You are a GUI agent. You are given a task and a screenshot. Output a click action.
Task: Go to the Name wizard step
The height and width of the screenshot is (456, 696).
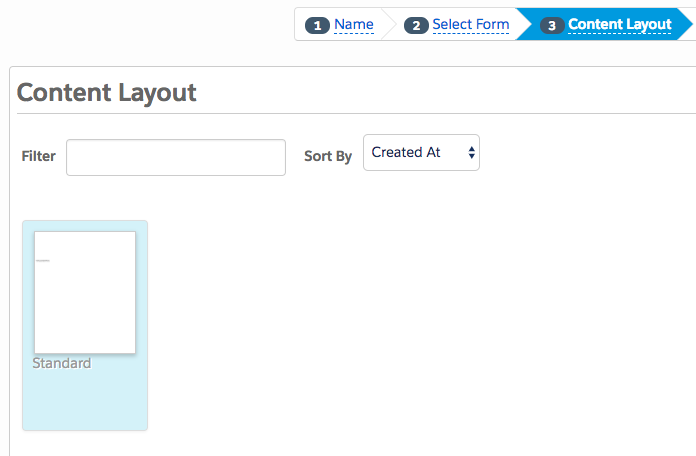point(353,24)
